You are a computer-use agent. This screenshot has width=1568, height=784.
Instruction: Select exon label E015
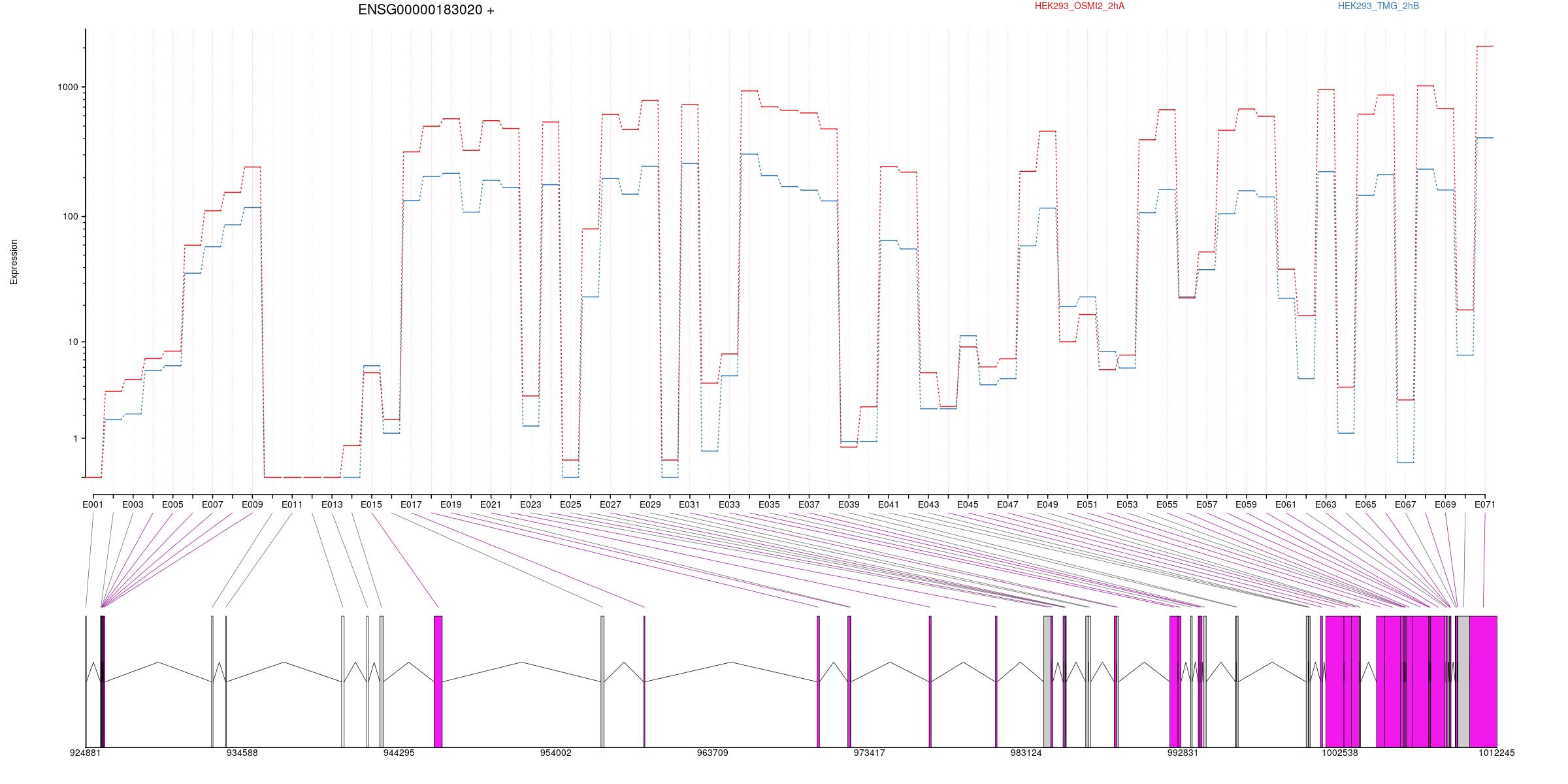371,504
